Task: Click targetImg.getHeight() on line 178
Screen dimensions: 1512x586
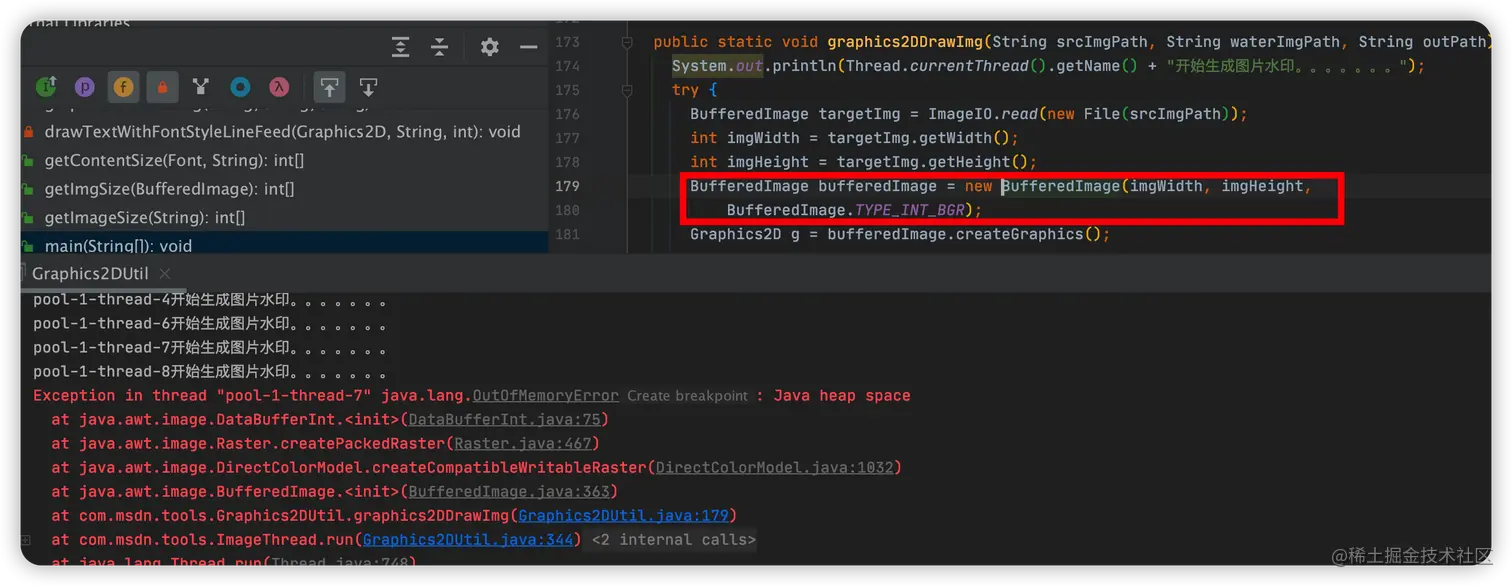Action: 932,162
